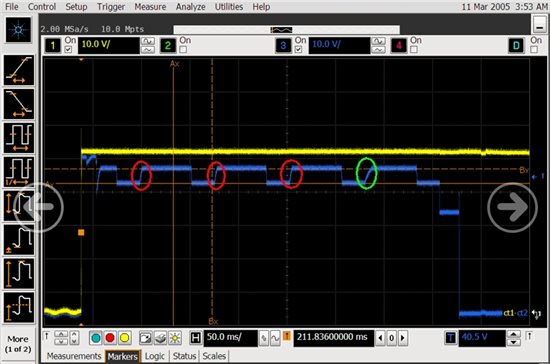
Task: Click the red stop acquisition button
Action: click(x=110, y=338)
